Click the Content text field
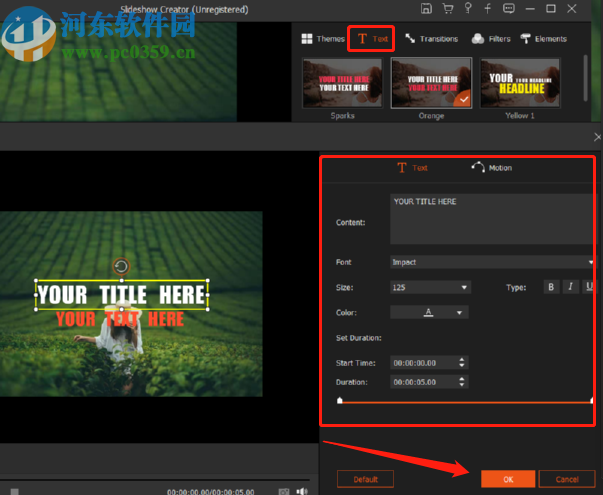Screen dimensions: 603x495 point(491,219)
